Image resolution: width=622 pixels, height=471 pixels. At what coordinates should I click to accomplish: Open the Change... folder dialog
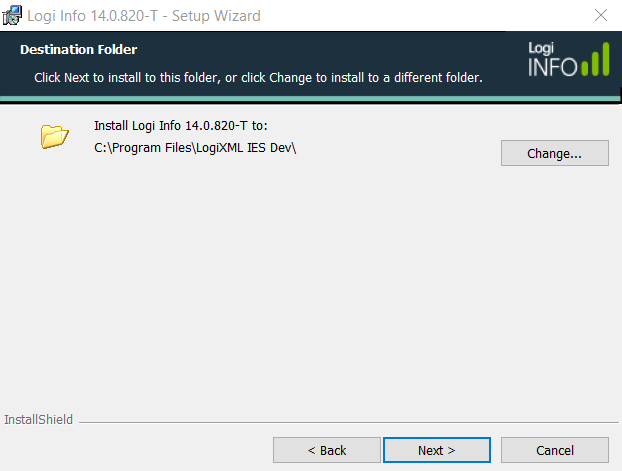pos(555,153)
